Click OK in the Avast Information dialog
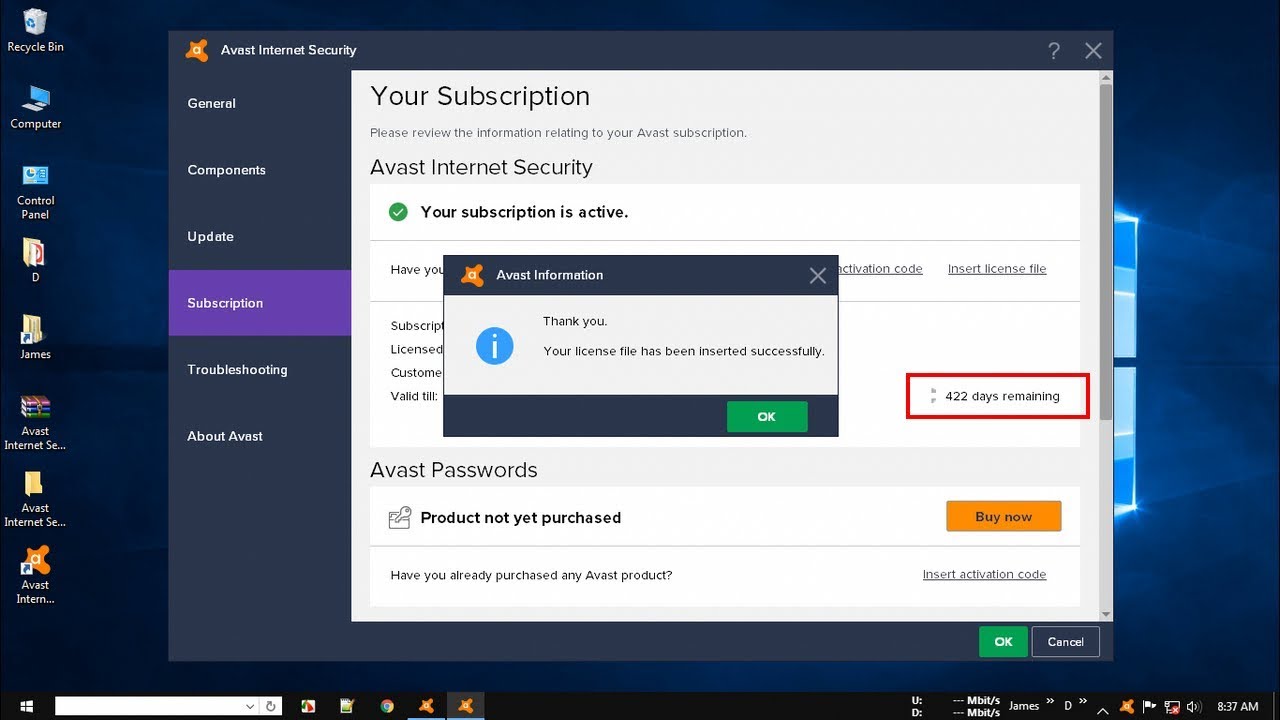Image resolution: width=1280 pixels, height=720 pixels. pyautogui.click(x=767, y=416)
